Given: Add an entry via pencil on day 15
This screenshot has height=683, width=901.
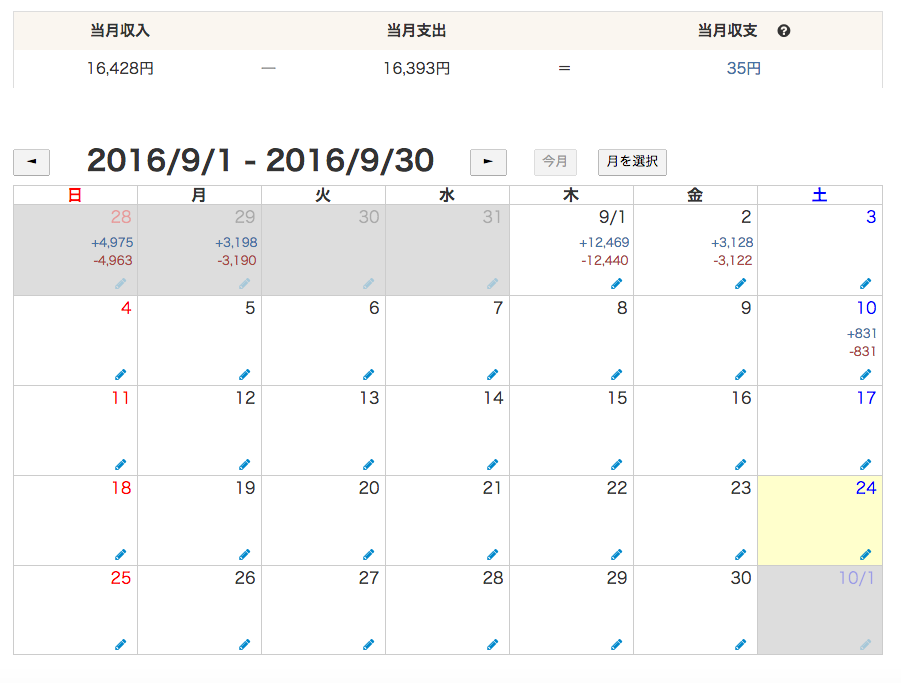Looking at the screenshot, I should coord(617,464).
